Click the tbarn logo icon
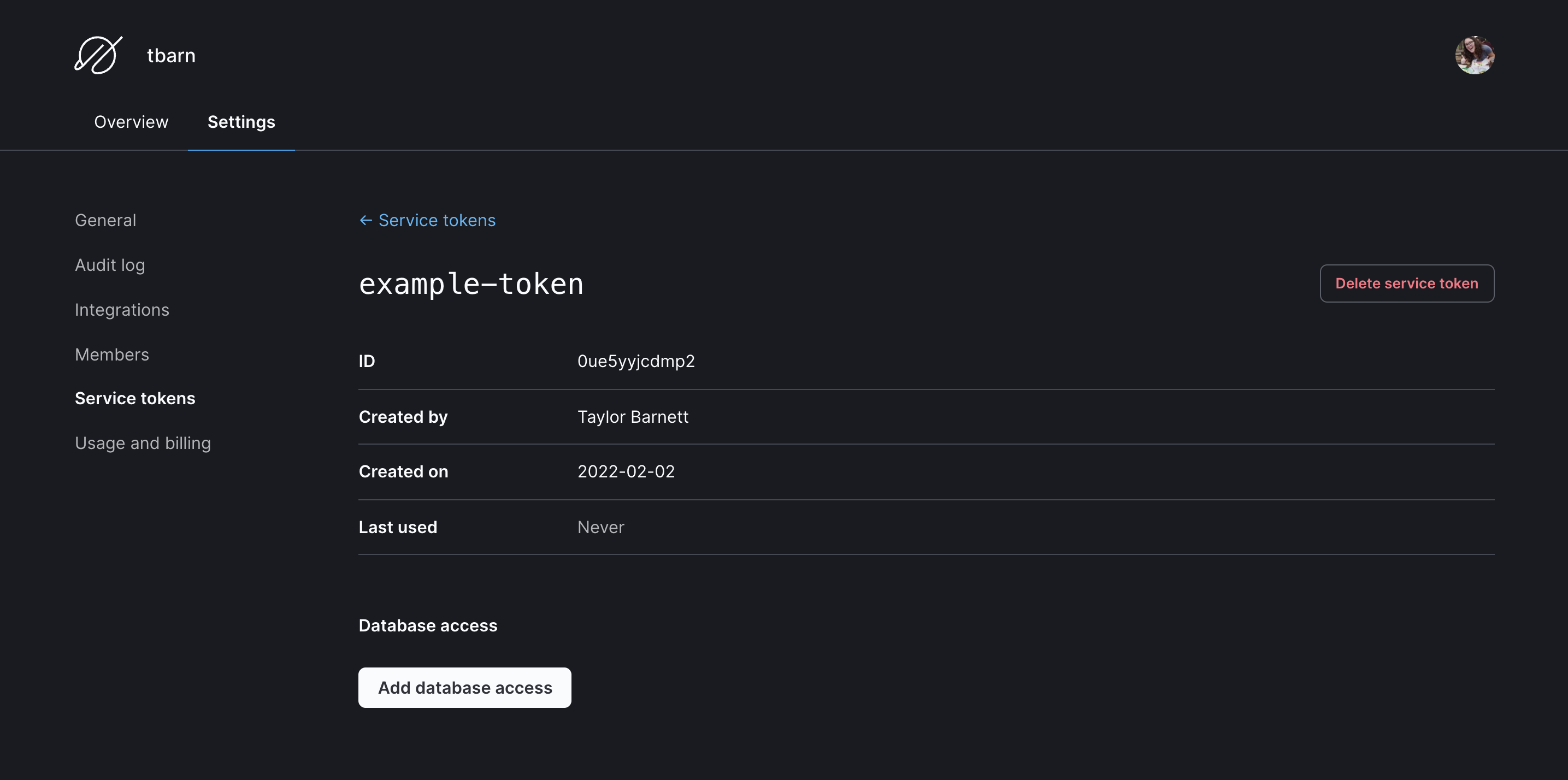 98,54
